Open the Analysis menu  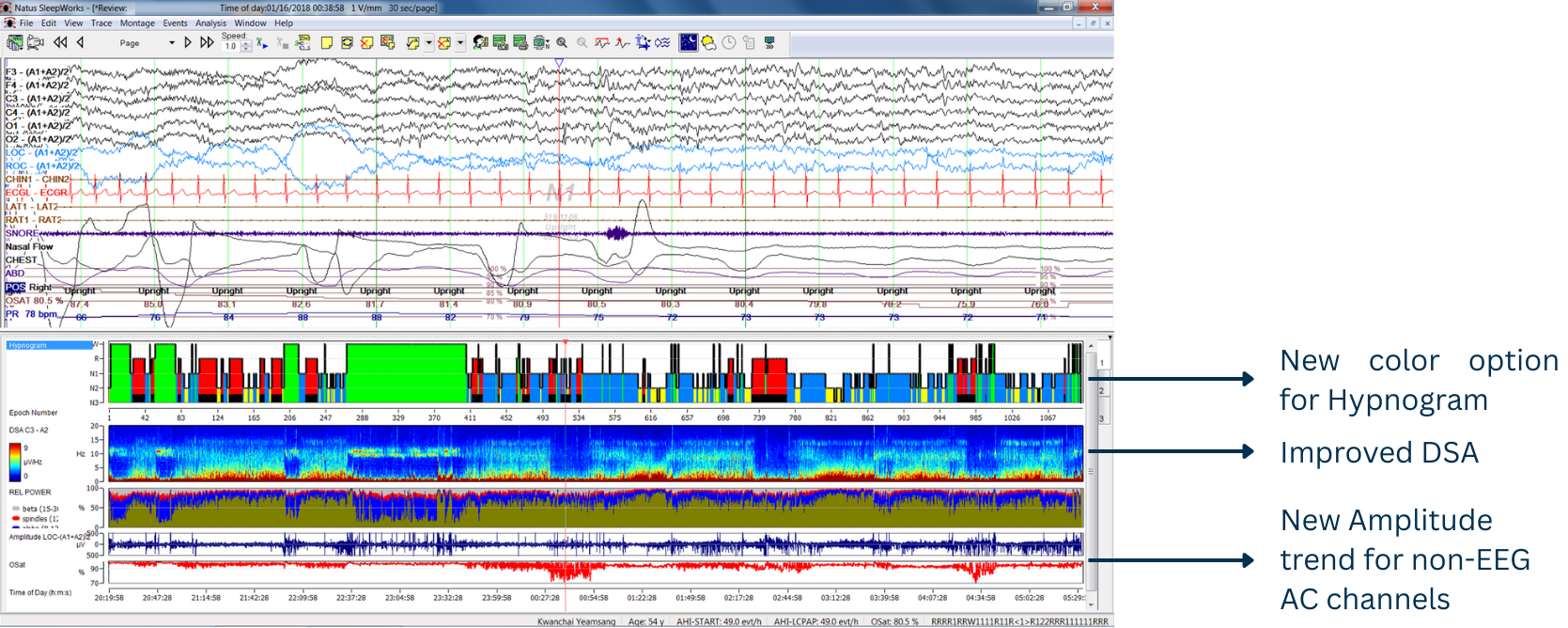pyautogui.click(x=210, y=23)
